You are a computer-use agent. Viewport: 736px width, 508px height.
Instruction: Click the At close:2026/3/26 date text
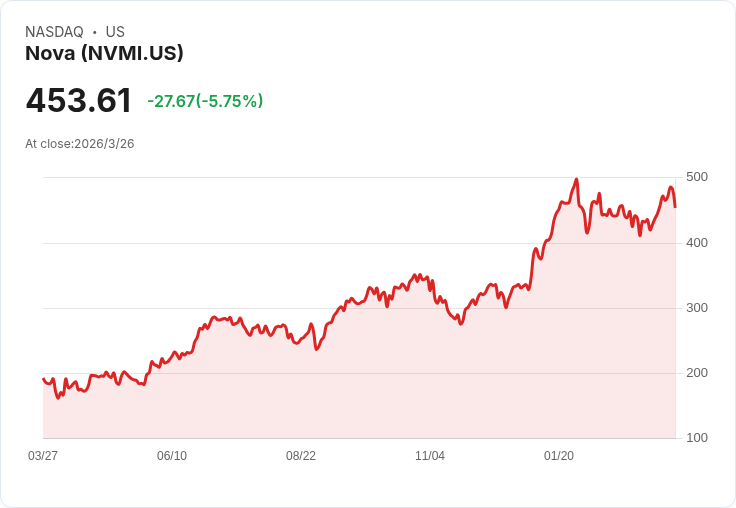click(x=79, y=143)
